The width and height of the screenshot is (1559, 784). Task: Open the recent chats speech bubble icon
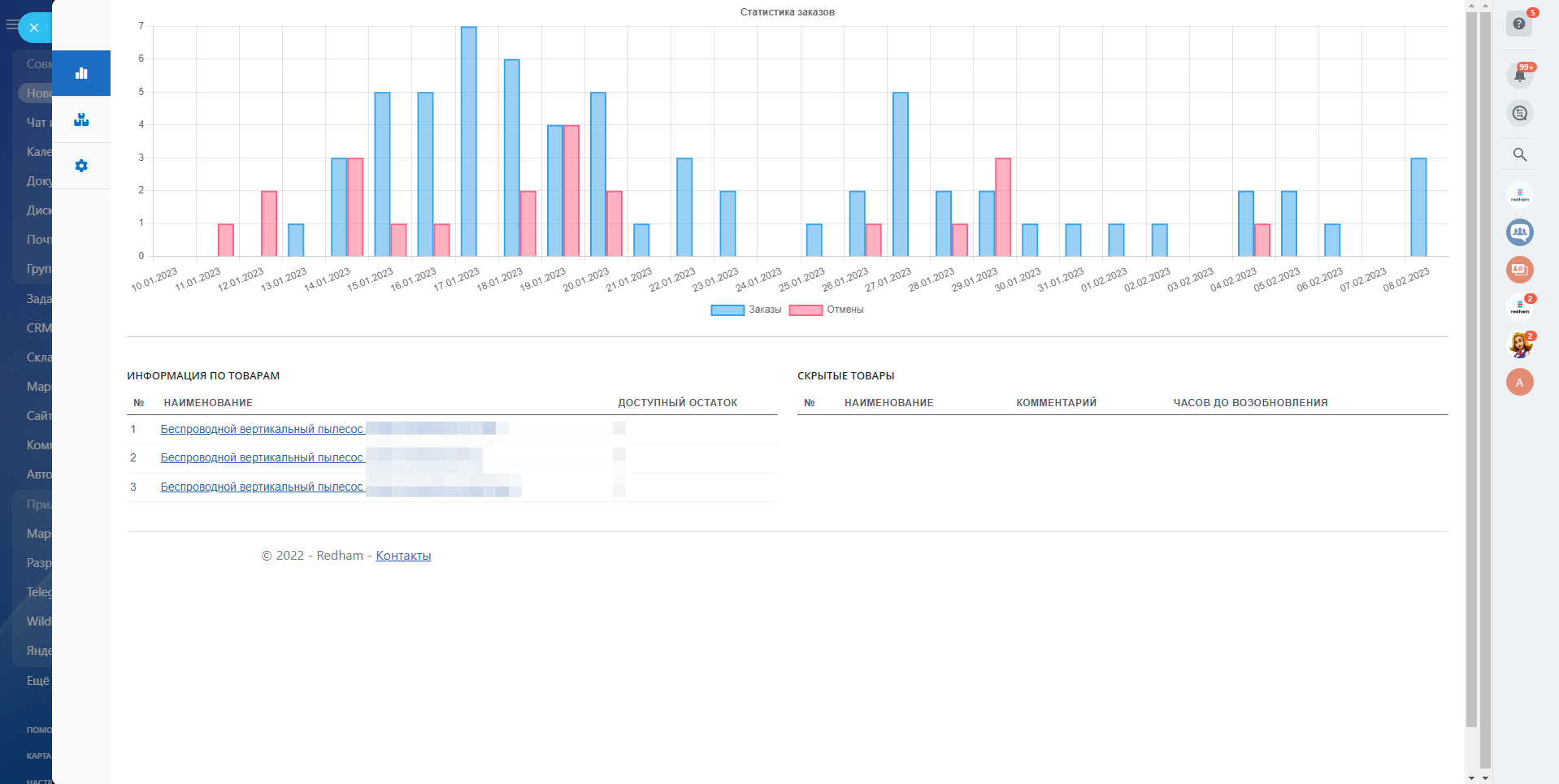1519,113
